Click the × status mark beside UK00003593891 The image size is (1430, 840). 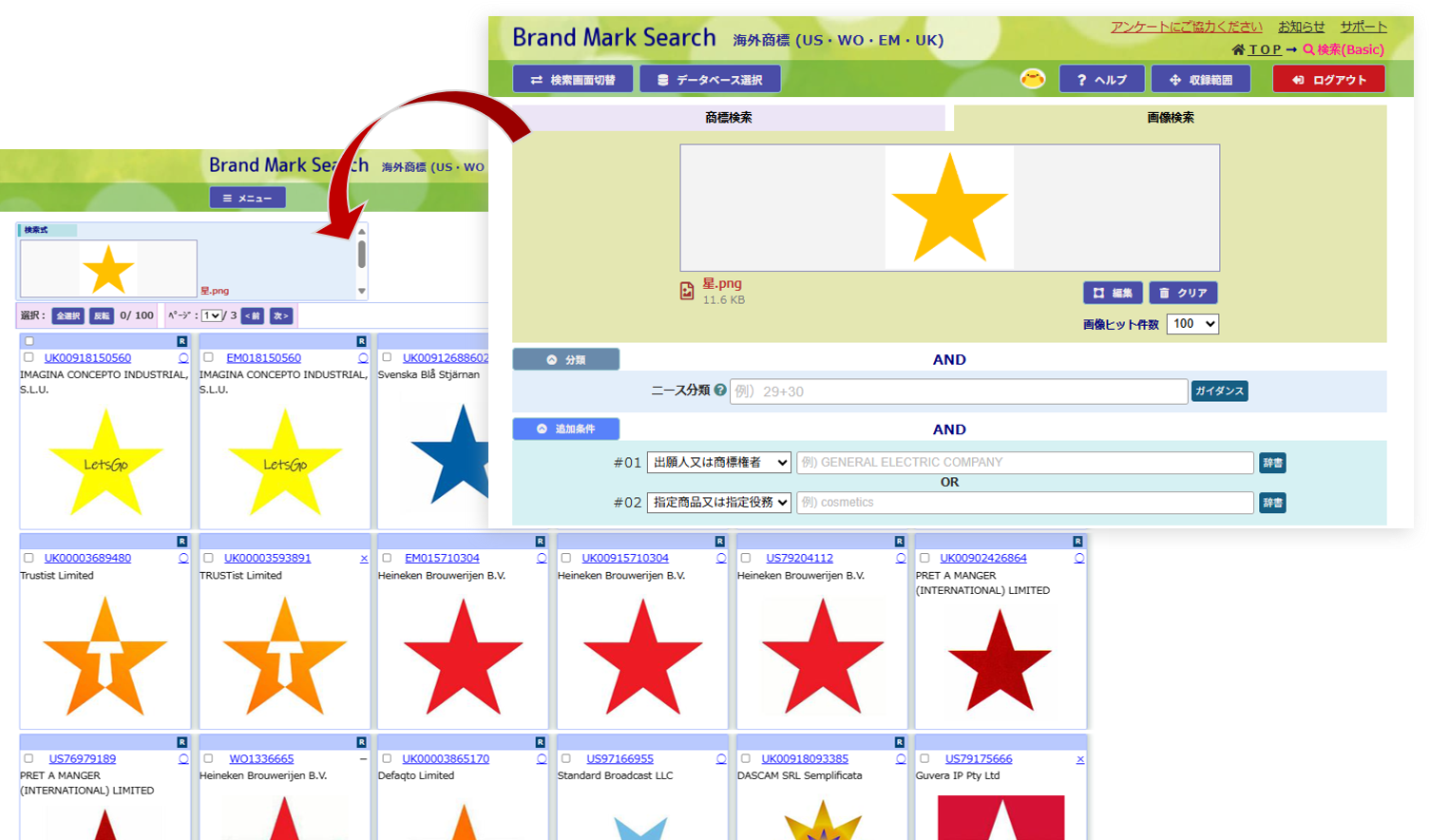click(x=364, y=559)
